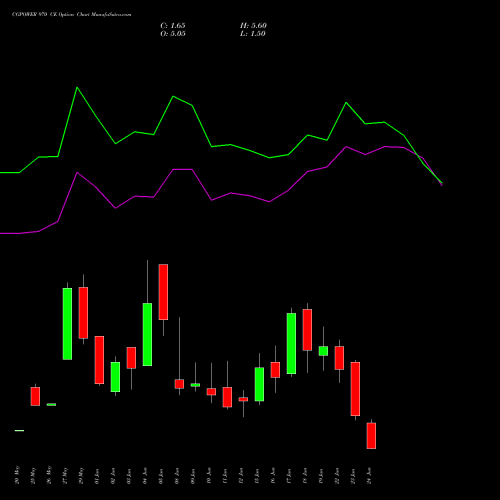Click the '27 May' date label

pos(65,475)
